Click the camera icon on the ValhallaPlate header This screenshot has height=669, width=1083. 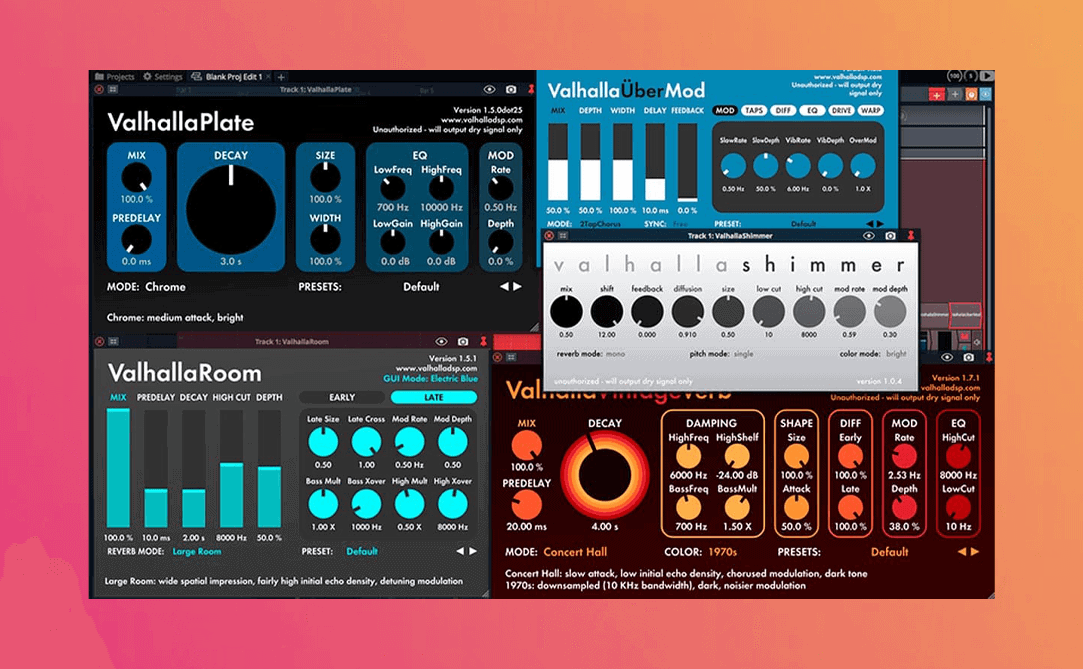(x=511, y=88)
